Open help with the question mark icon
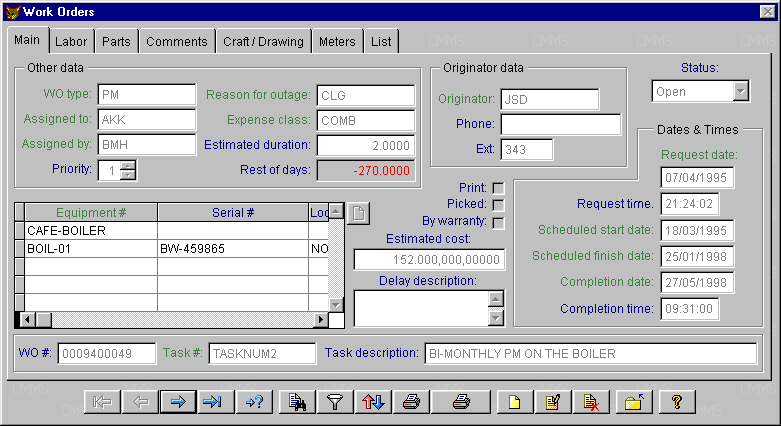781x426 pixels. 677,401
